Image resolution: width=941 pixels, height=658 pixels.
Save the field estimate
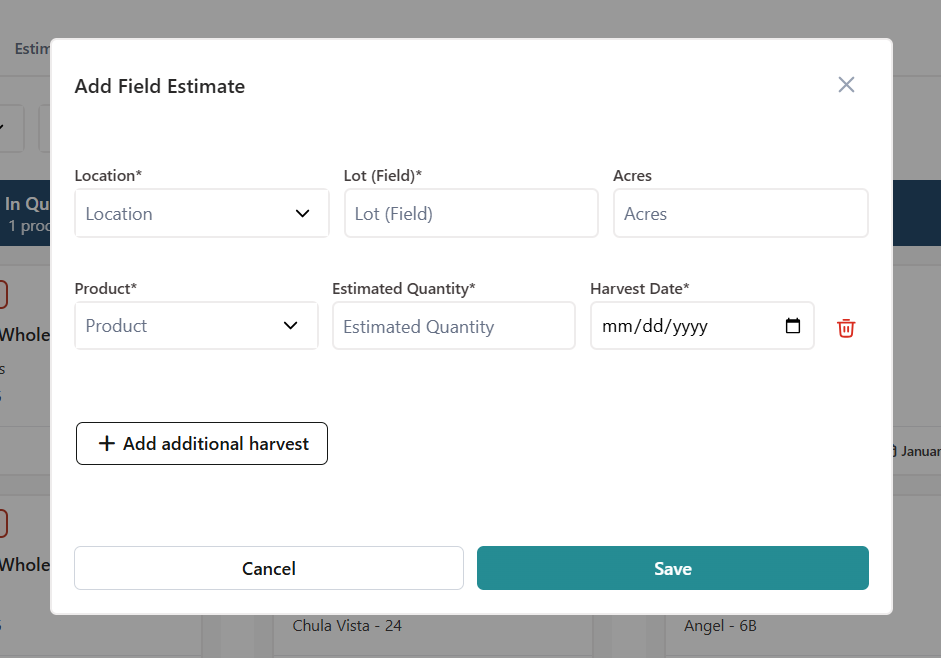(672, 568)
